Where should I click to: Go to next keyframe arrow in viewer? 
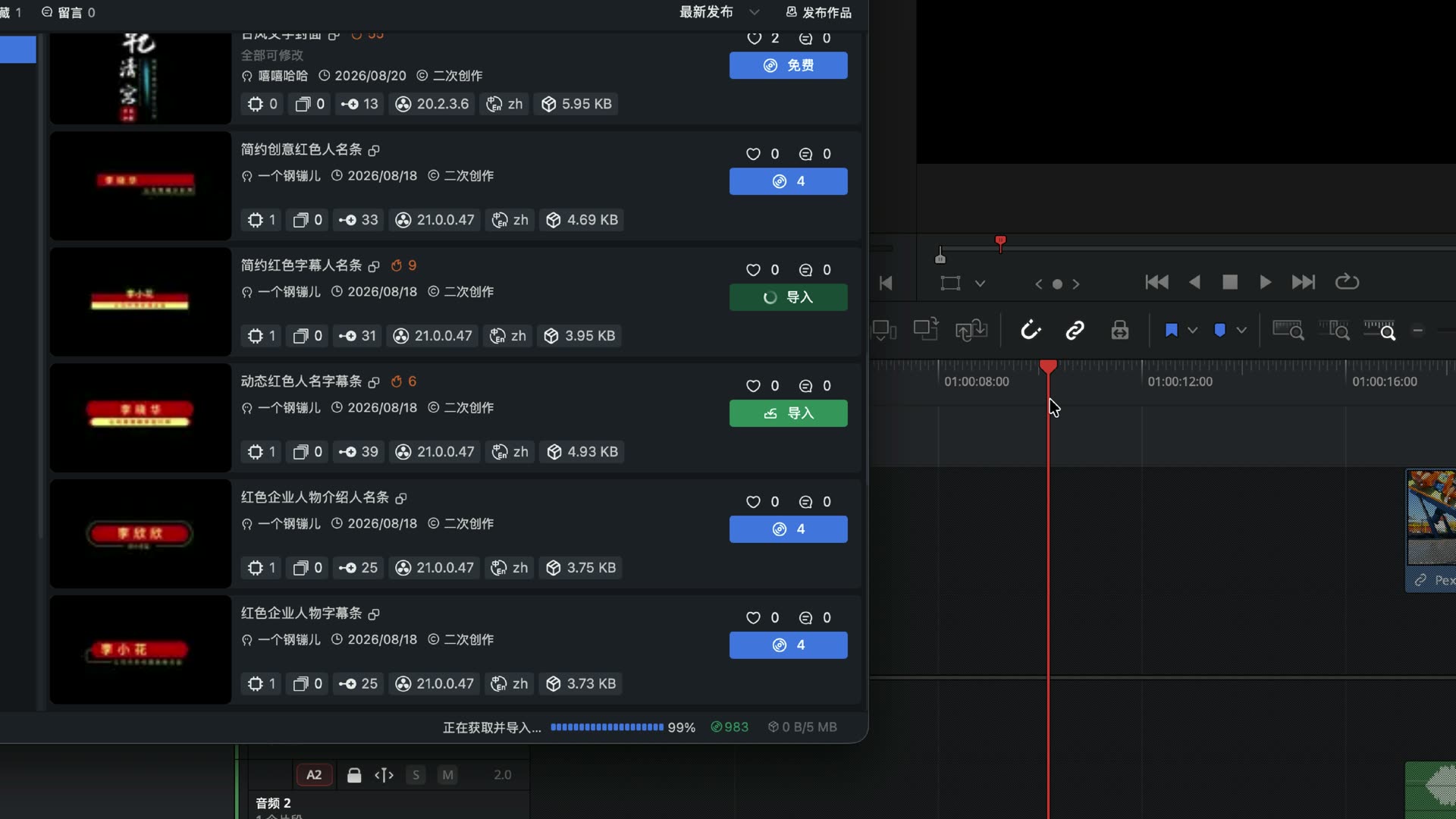(1076, 284)
